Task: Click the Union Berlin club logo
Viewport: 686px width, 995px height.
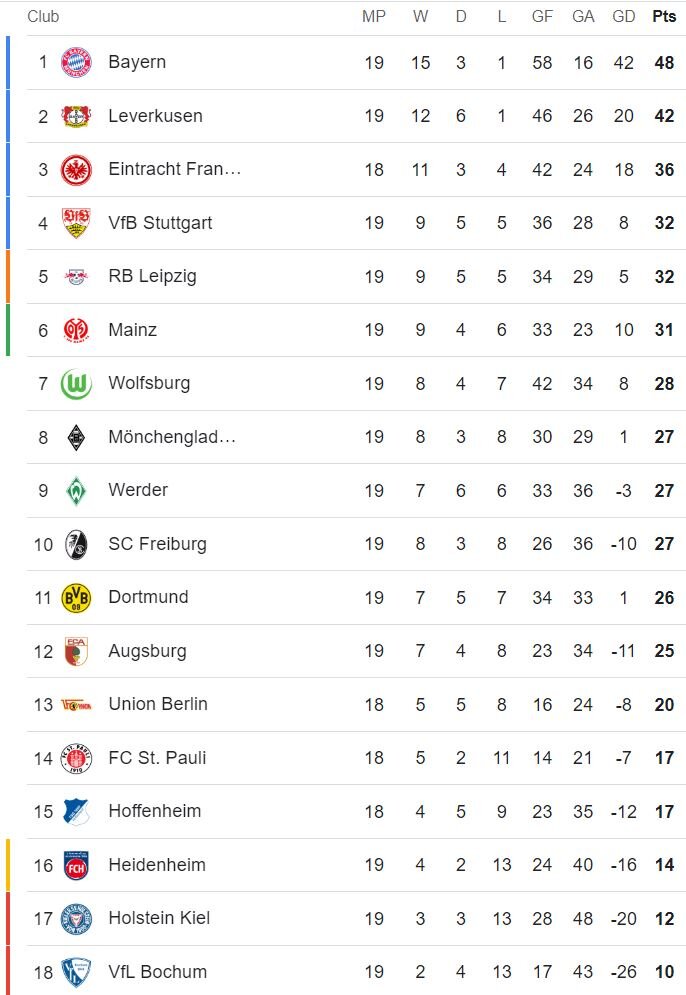Action: pyautogui.click(x=76, y=705)
